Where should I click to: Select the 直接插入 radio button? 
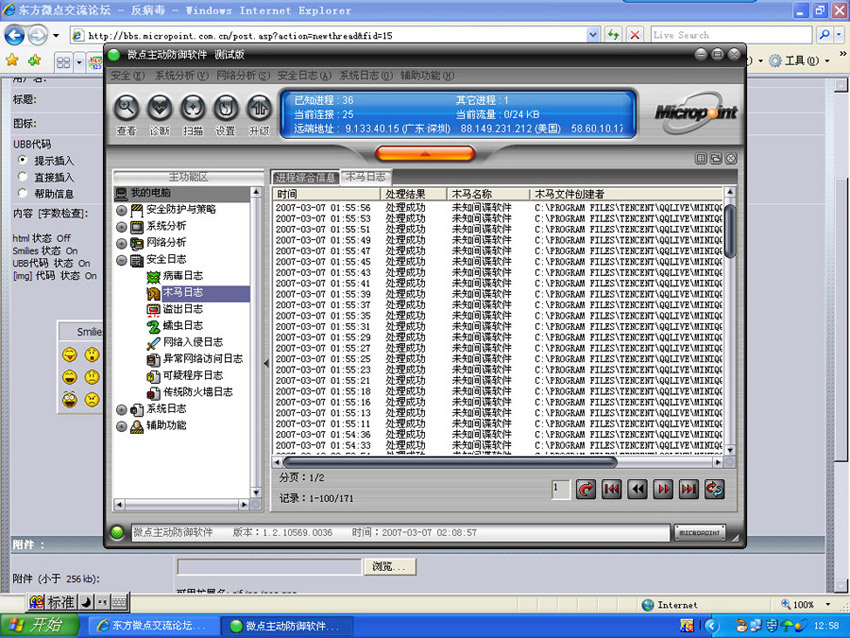pos(22,177)
